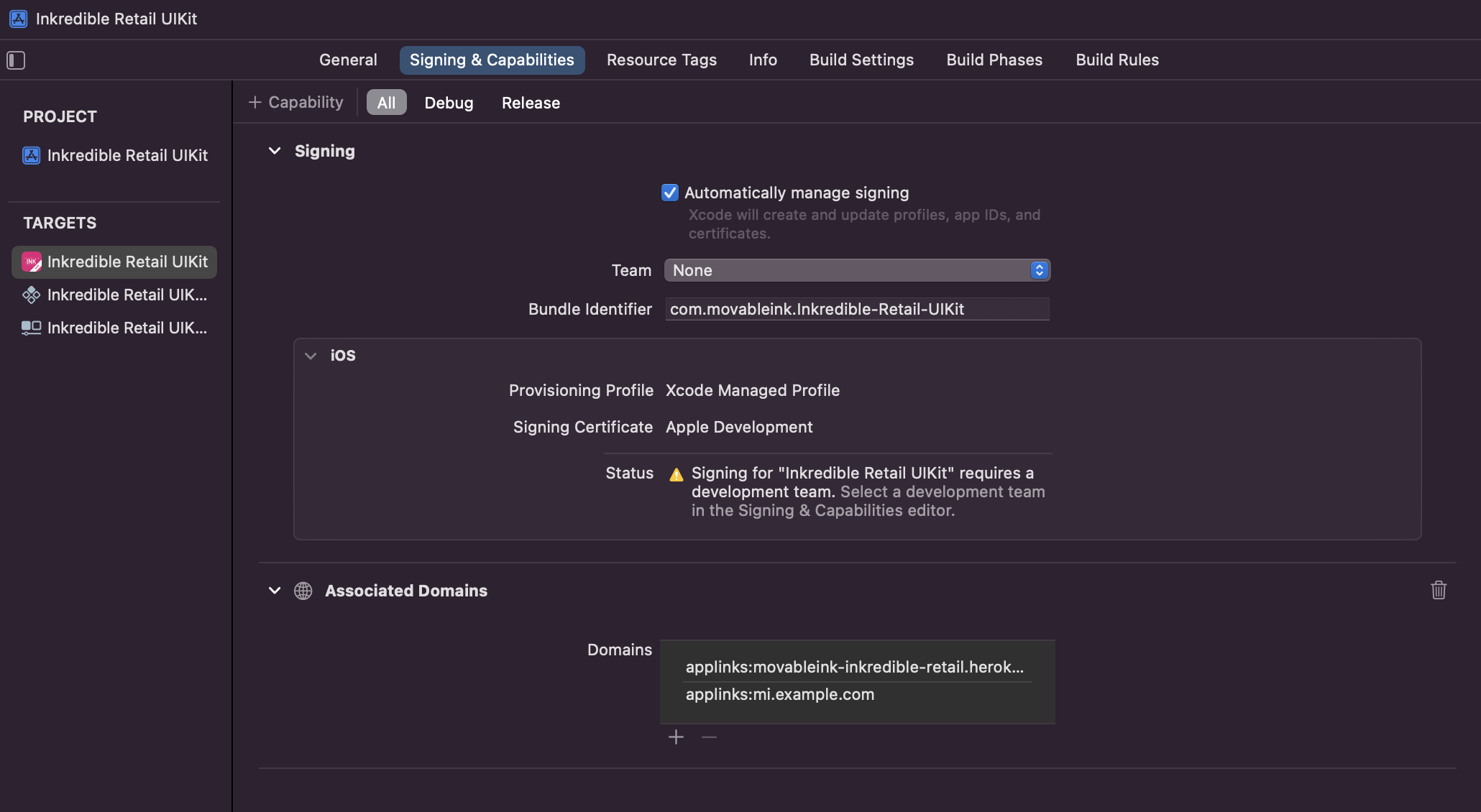This screenshot has height=812, width=1481.
Task: Toggle the navigator sidebar panel icon
Action: [x=16, y=60]
